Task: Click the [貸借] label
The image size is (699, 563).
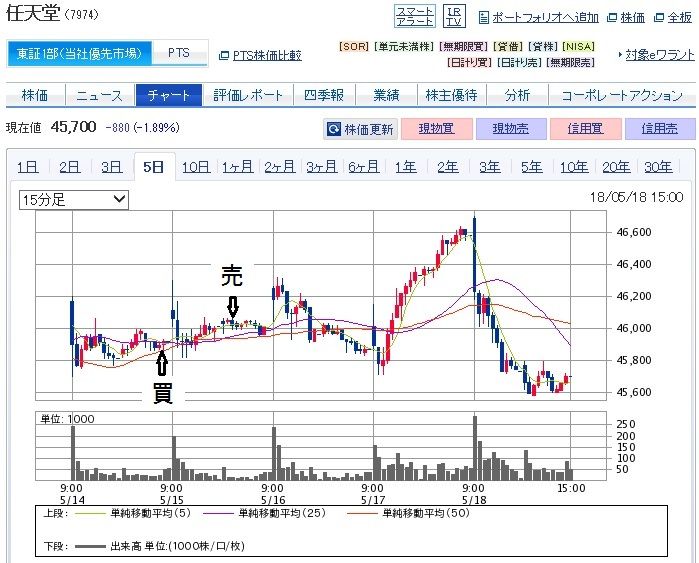Action: (508, 46)
